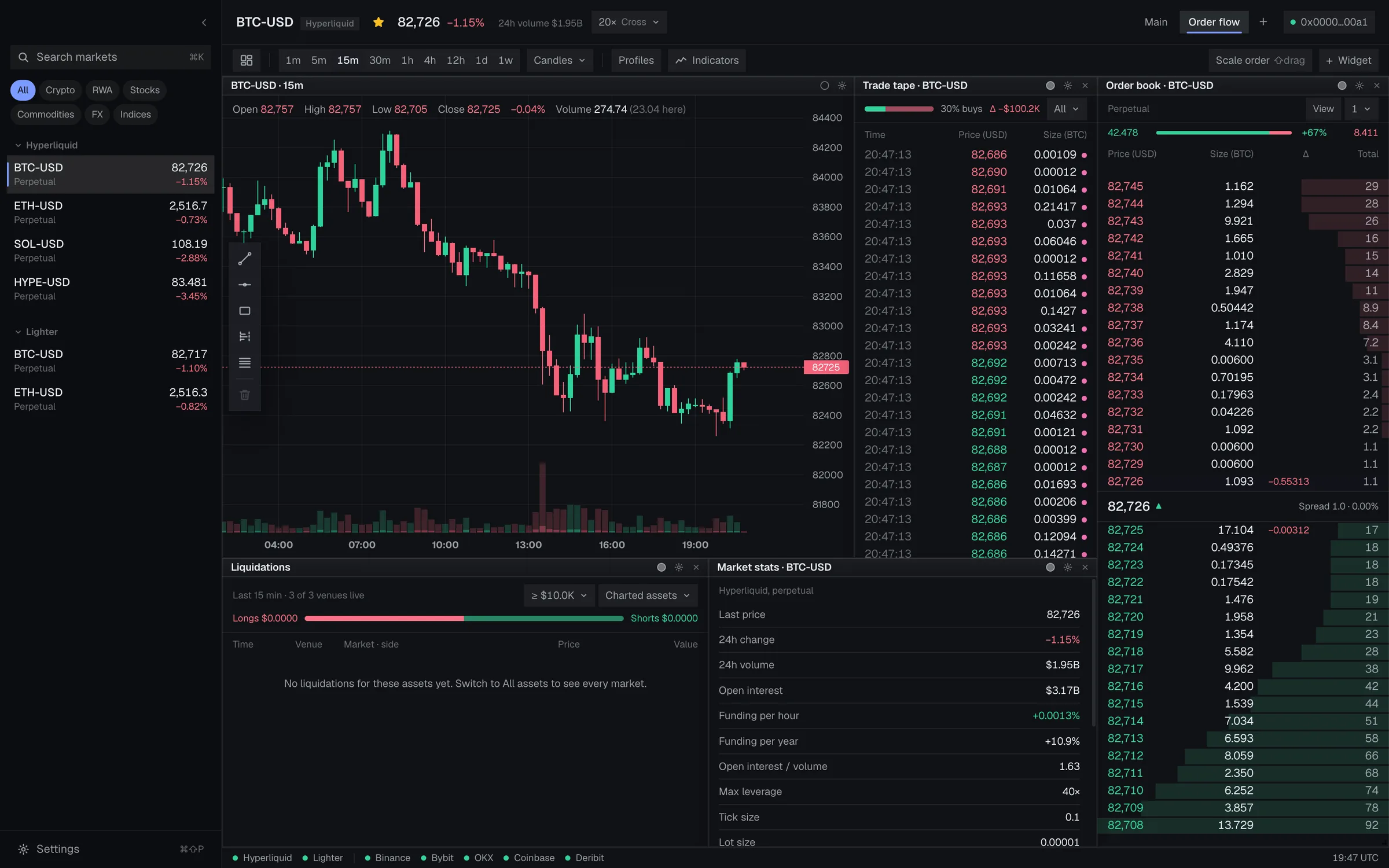Viewport: 1389px width, 868px height.
Task: Click the Search markets field
Action: click(111, 57)
